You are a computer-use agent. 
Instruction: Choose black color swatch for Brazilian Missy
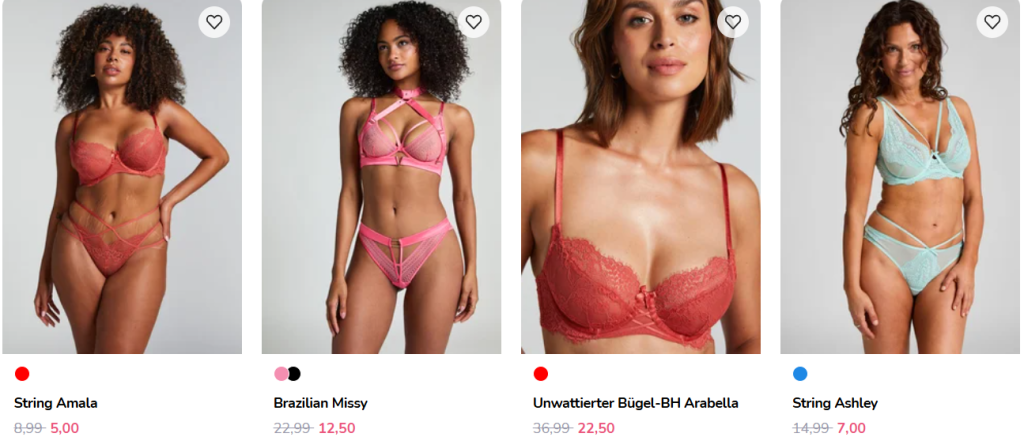(x=294, y=374)
